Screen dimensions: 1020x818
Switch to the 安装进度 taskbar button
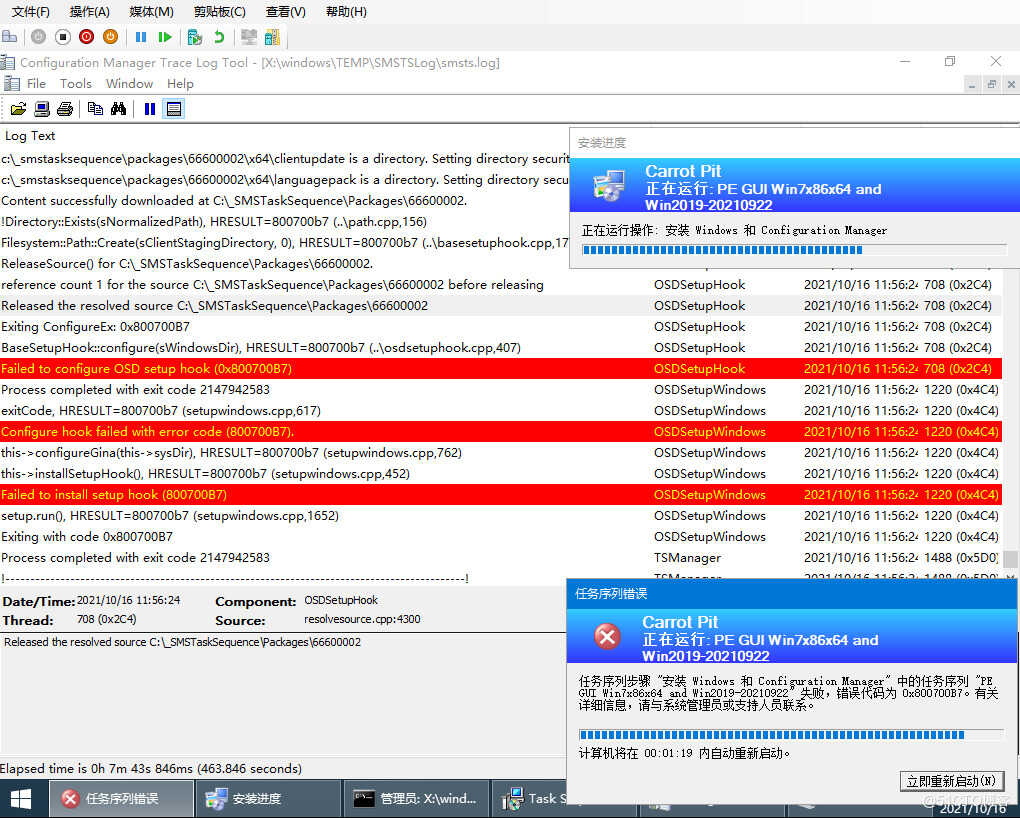(268, 798)
